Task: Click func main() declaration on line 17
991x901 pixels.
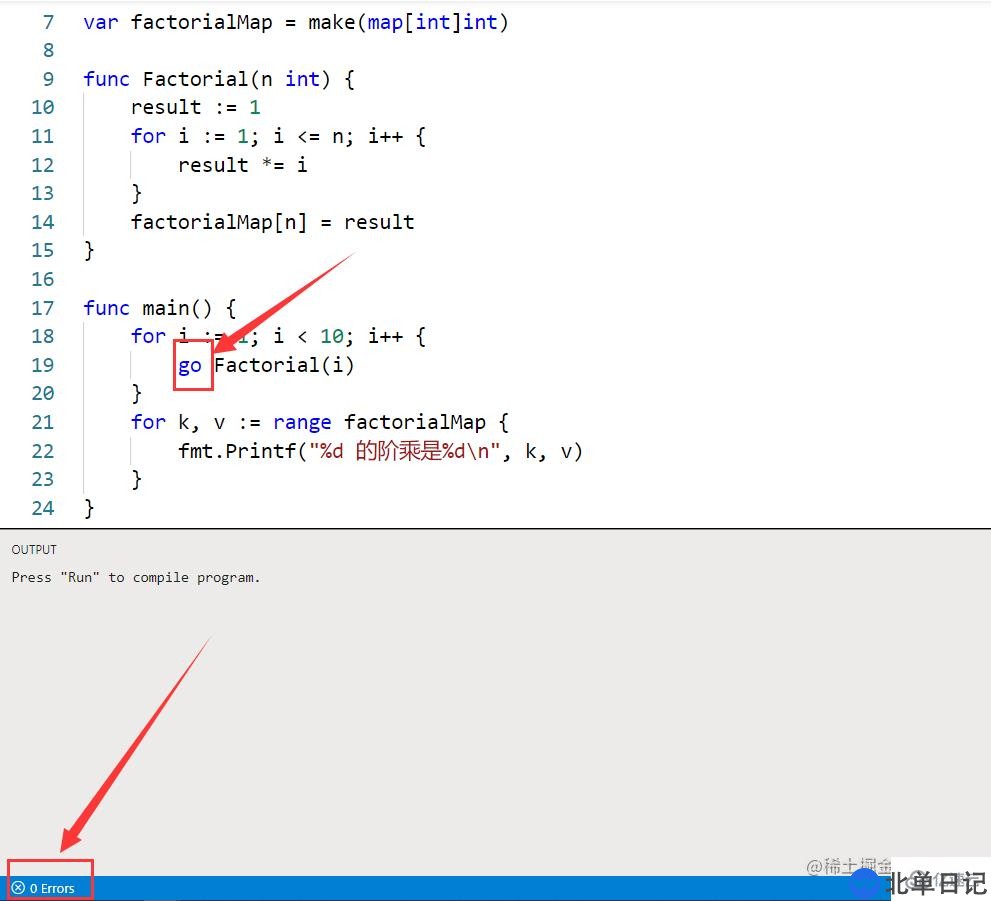Action: [159, 308]
